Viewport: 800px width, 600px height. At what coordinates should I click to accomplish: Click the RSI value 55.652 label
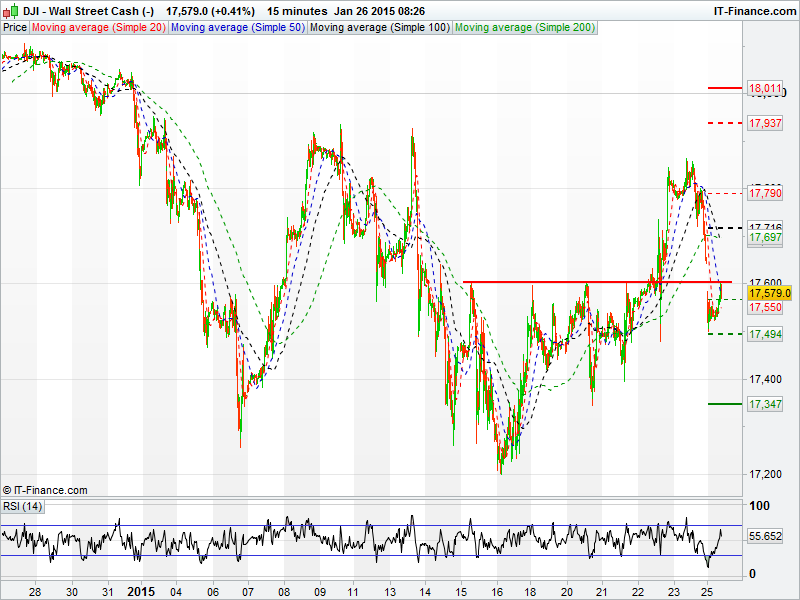tap(767, 537)
